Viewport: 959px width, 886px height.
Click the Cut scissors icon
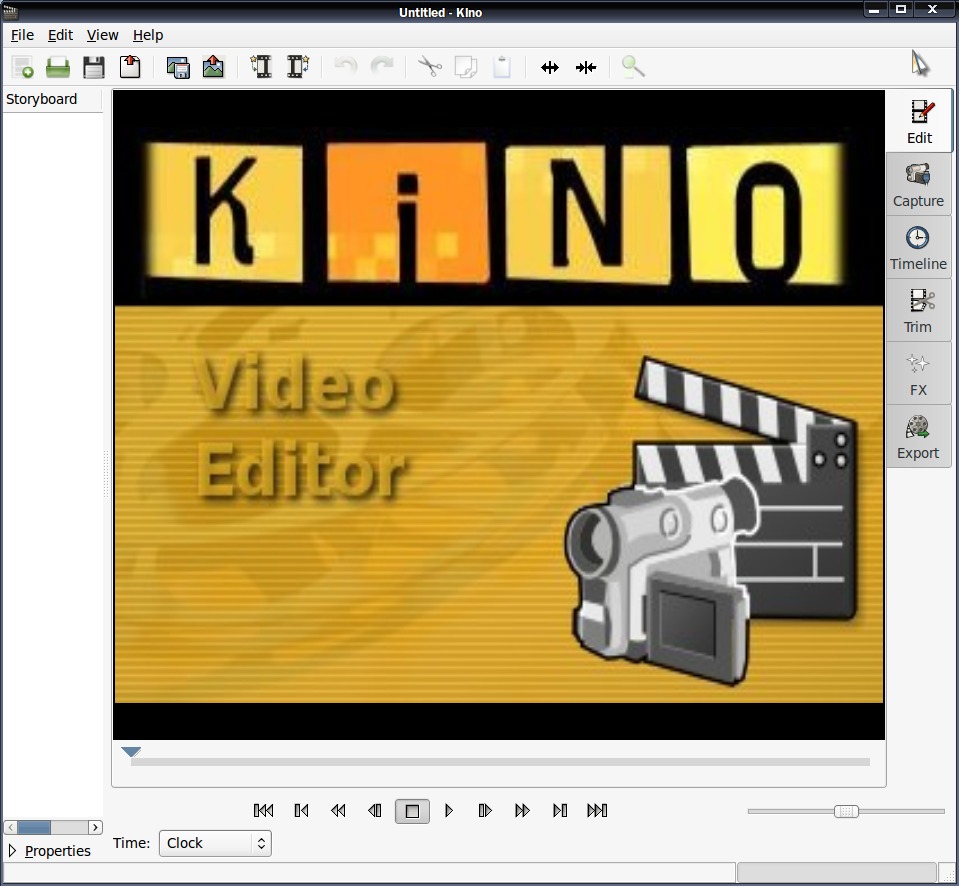pyautogui.click(x=430, y=66)
